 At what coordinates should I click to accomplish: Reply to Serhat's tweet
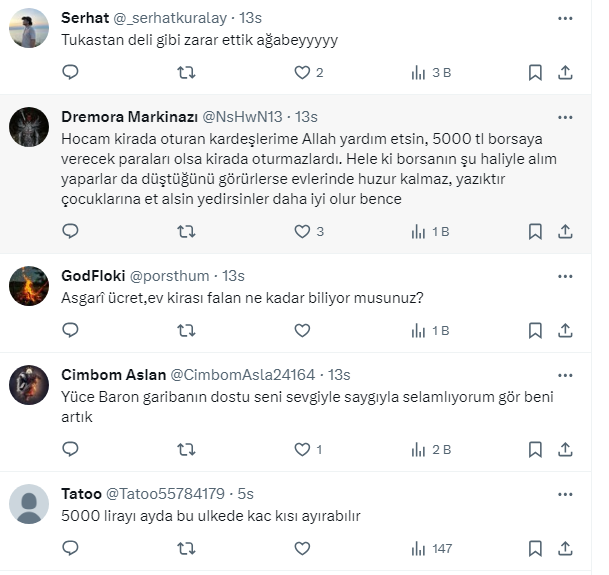[70, 72]
